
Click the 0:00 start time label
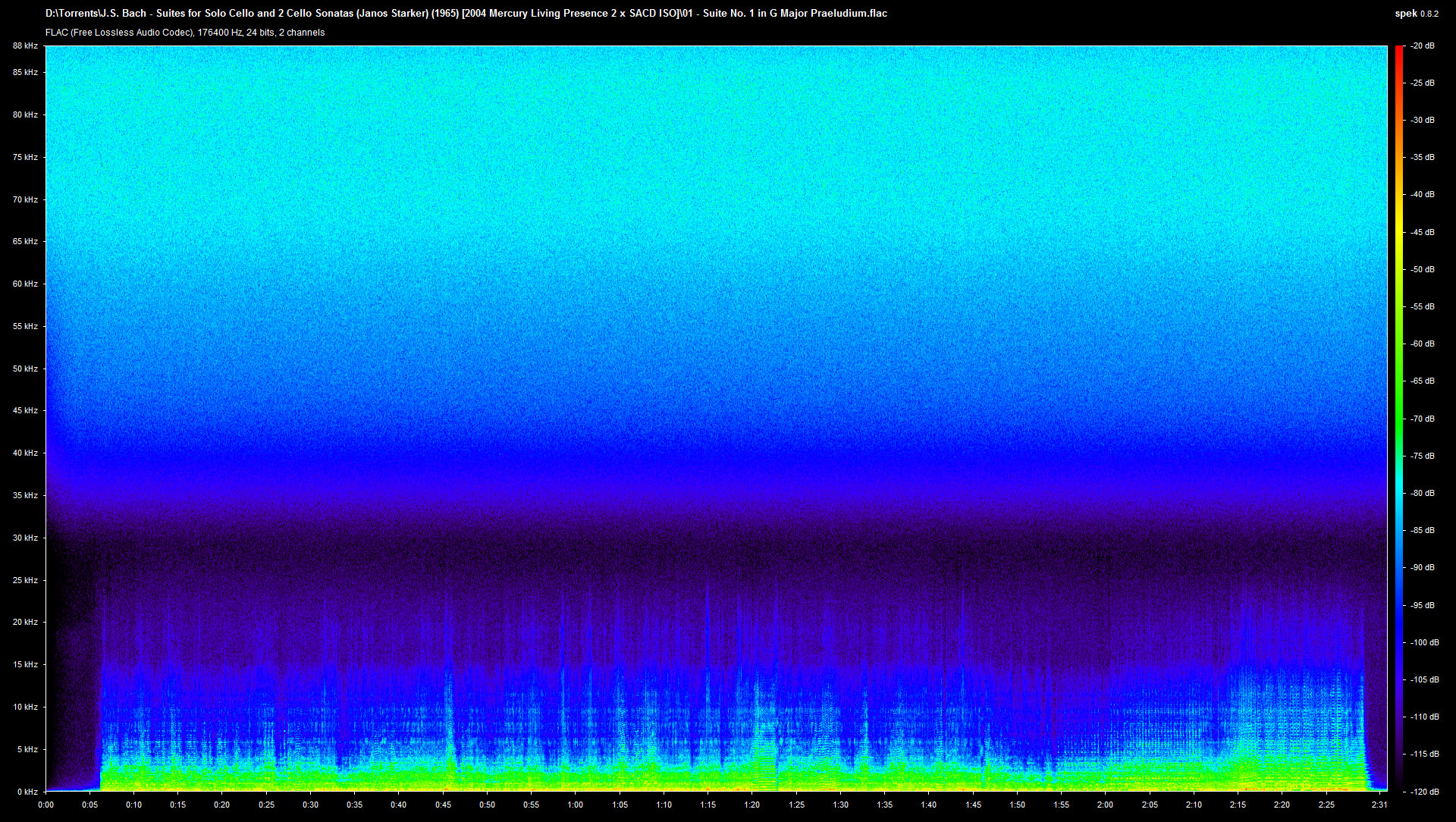pyautogui.click(x=45, y=805)
